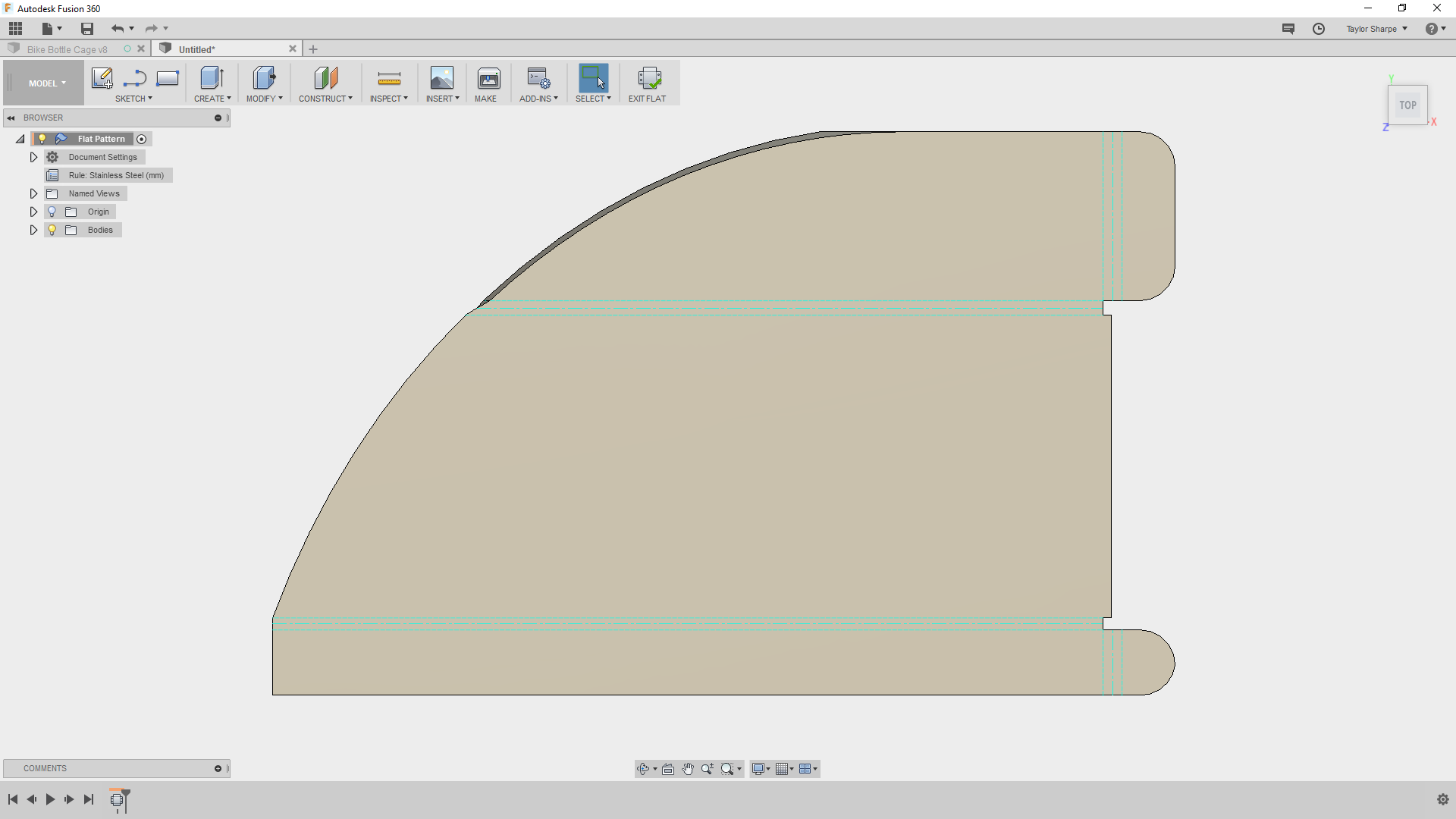Viewport: 1456px width, 819px height.
Task: Open the INSERT menu
Action: point(443,99)
